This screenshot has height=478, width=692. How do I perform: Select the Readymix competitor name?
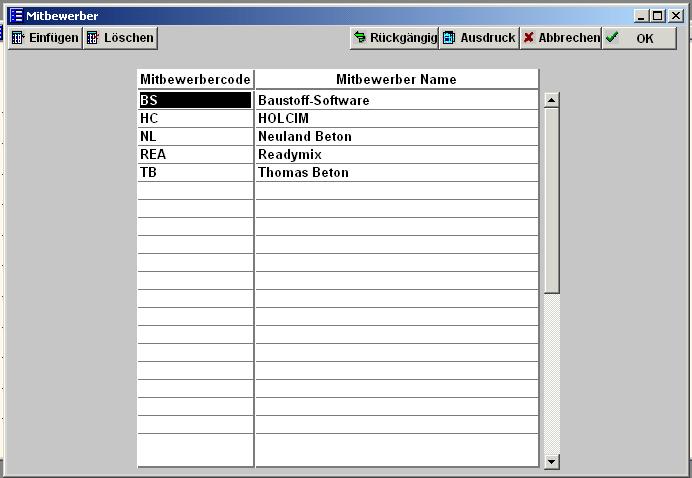[x=396, y=154]
